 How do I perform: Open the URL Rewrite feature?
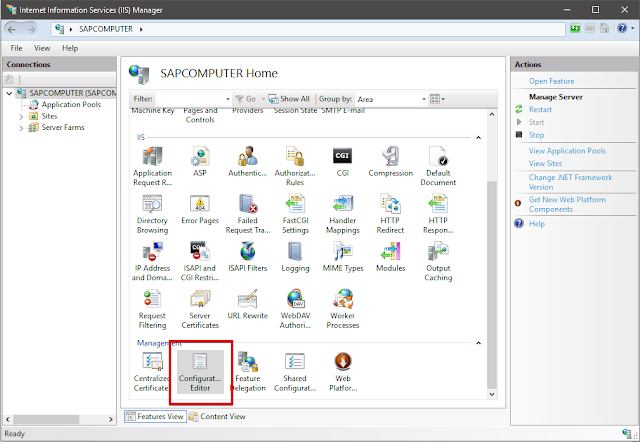[247, 304]
